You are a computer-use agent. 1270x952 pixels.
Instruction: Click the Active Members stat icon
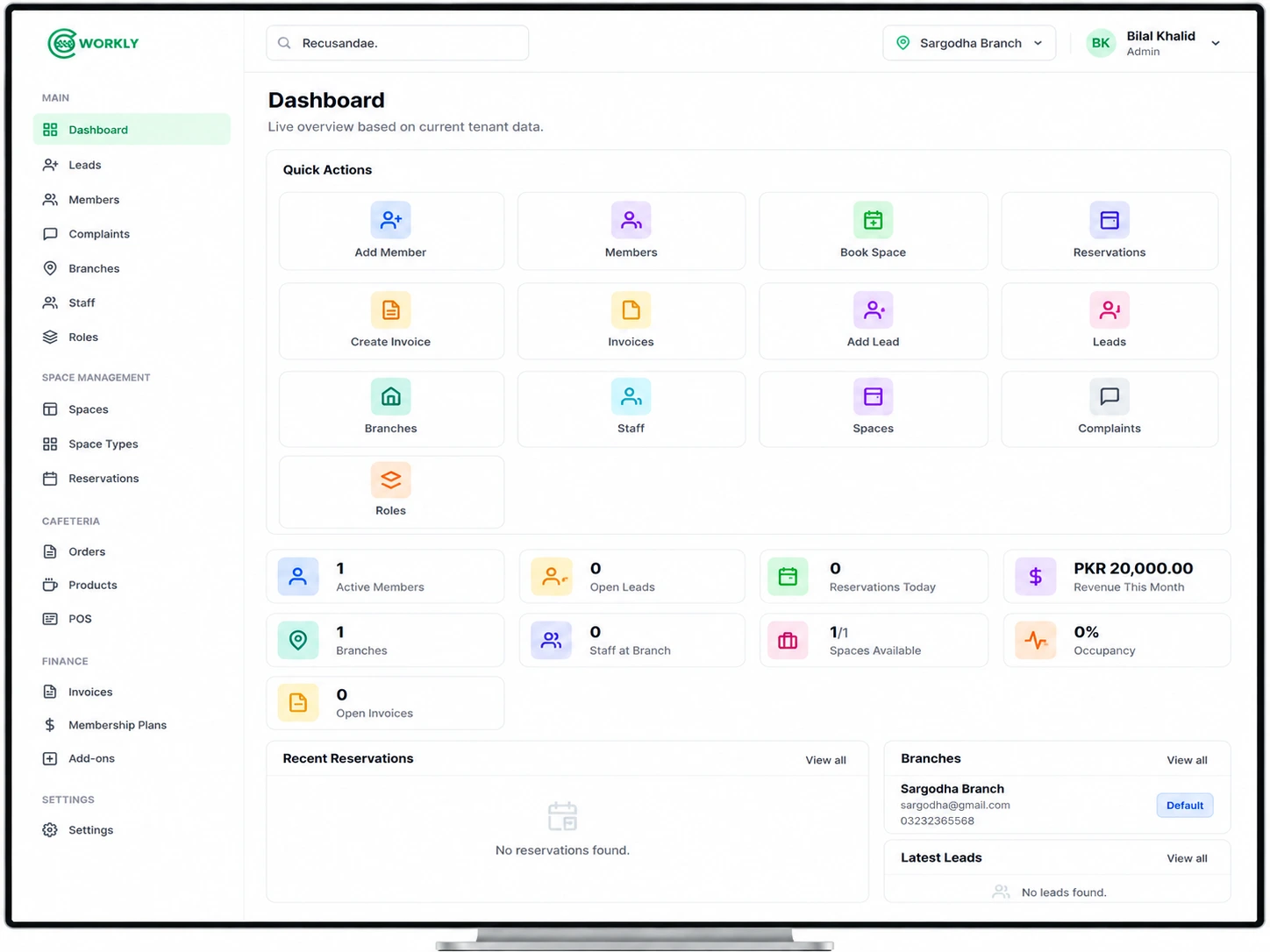(298, 577)
